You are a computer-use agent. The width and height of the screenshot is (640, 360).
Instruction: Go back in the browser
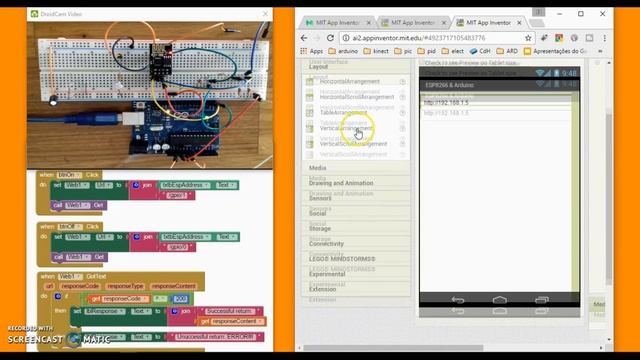(304, 38)
